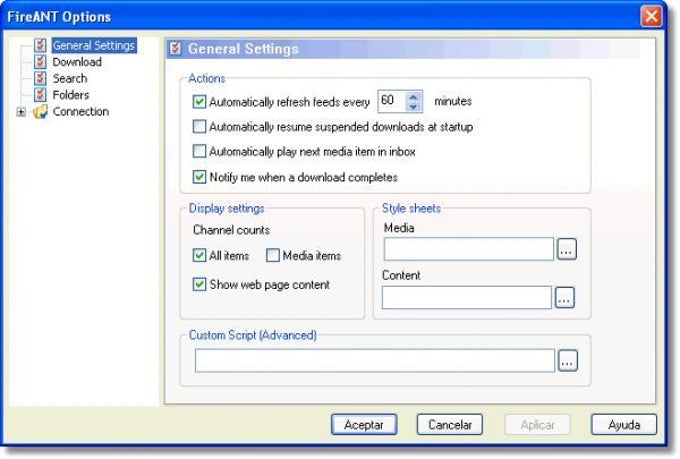Screen dimensions: 680x459
Task: Click the Download checklist icon
Action: coord(40,62)
